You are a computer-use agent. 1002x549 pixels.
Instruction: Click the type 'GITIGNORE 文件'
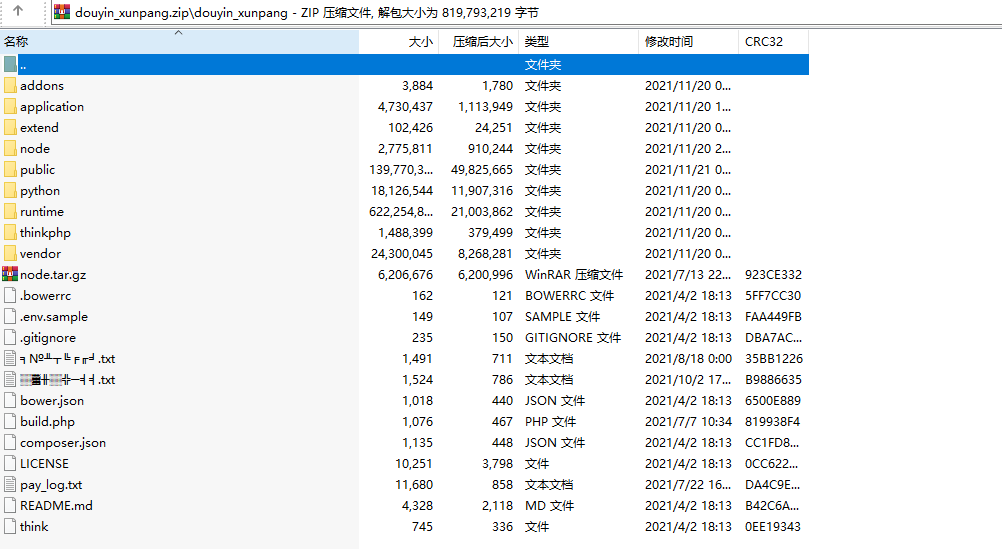coord(573,337)
